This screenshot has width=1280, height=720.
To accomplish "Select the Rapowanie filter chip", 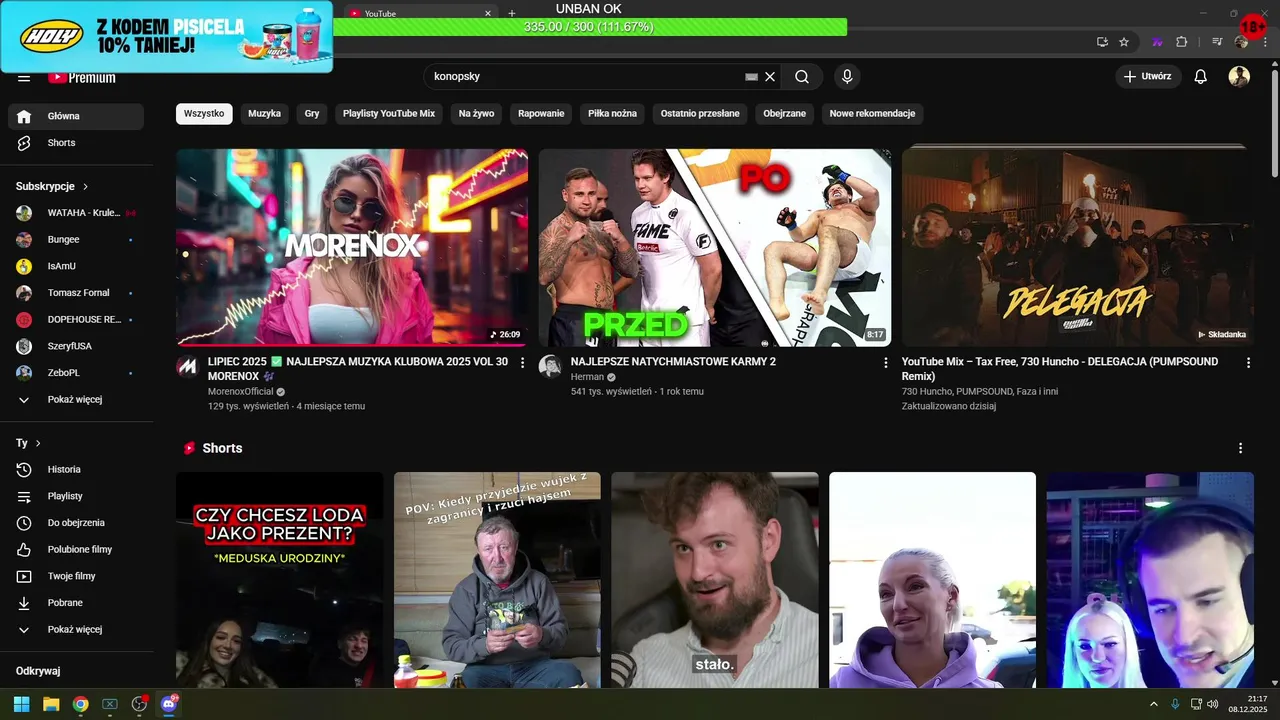I will point(541,114).
